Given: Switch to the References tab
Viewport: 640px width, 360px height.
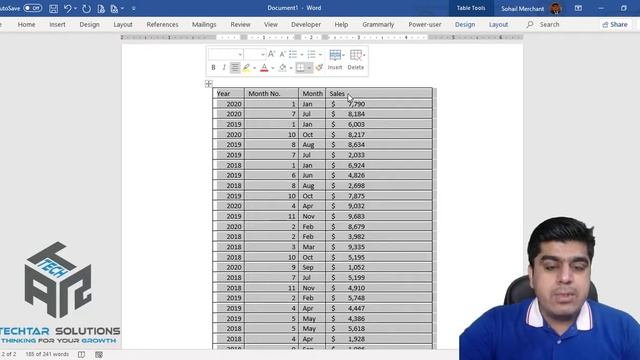Looking at the screenshot, I should click(x=162, y=24).
